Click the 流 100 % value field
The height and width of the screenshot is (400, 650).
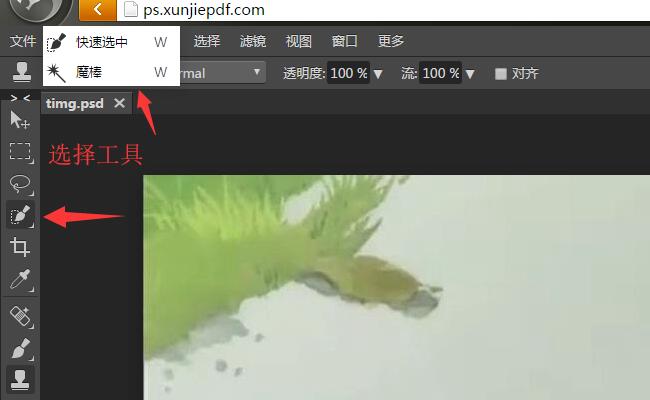440,73
